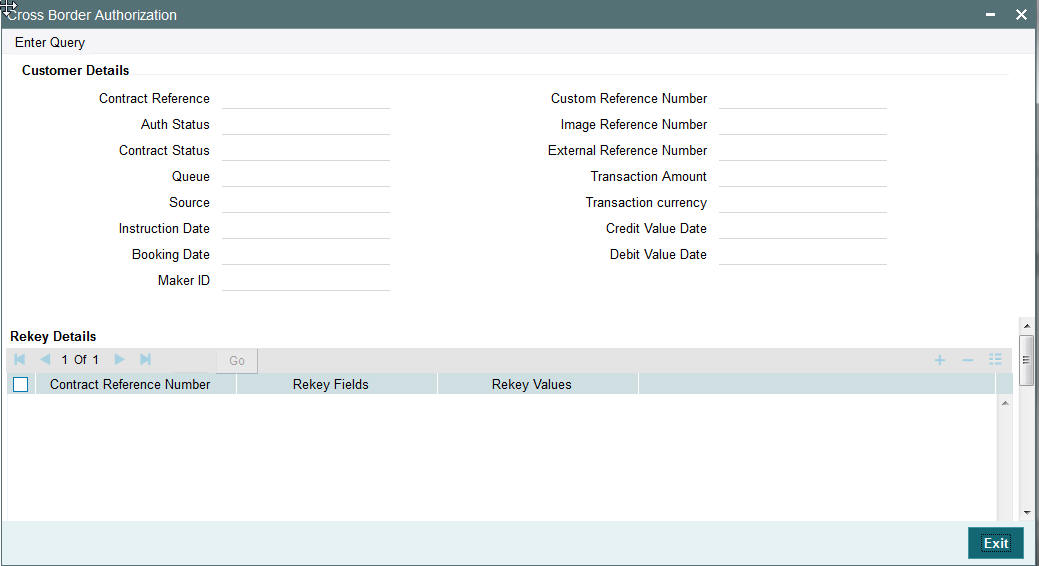Go to next page in Rekey Details
Screen dimensions: 1039x566
click(119, 359)
